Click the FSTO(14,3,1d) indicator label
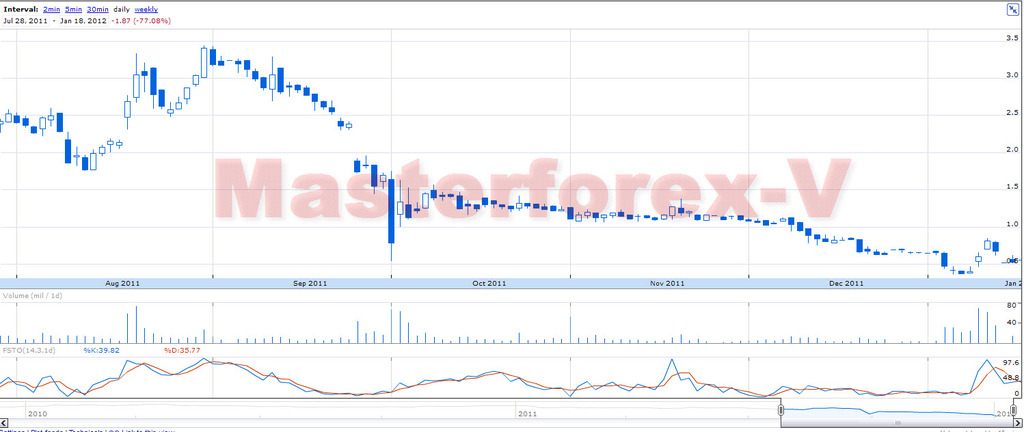 pos(29,351)
